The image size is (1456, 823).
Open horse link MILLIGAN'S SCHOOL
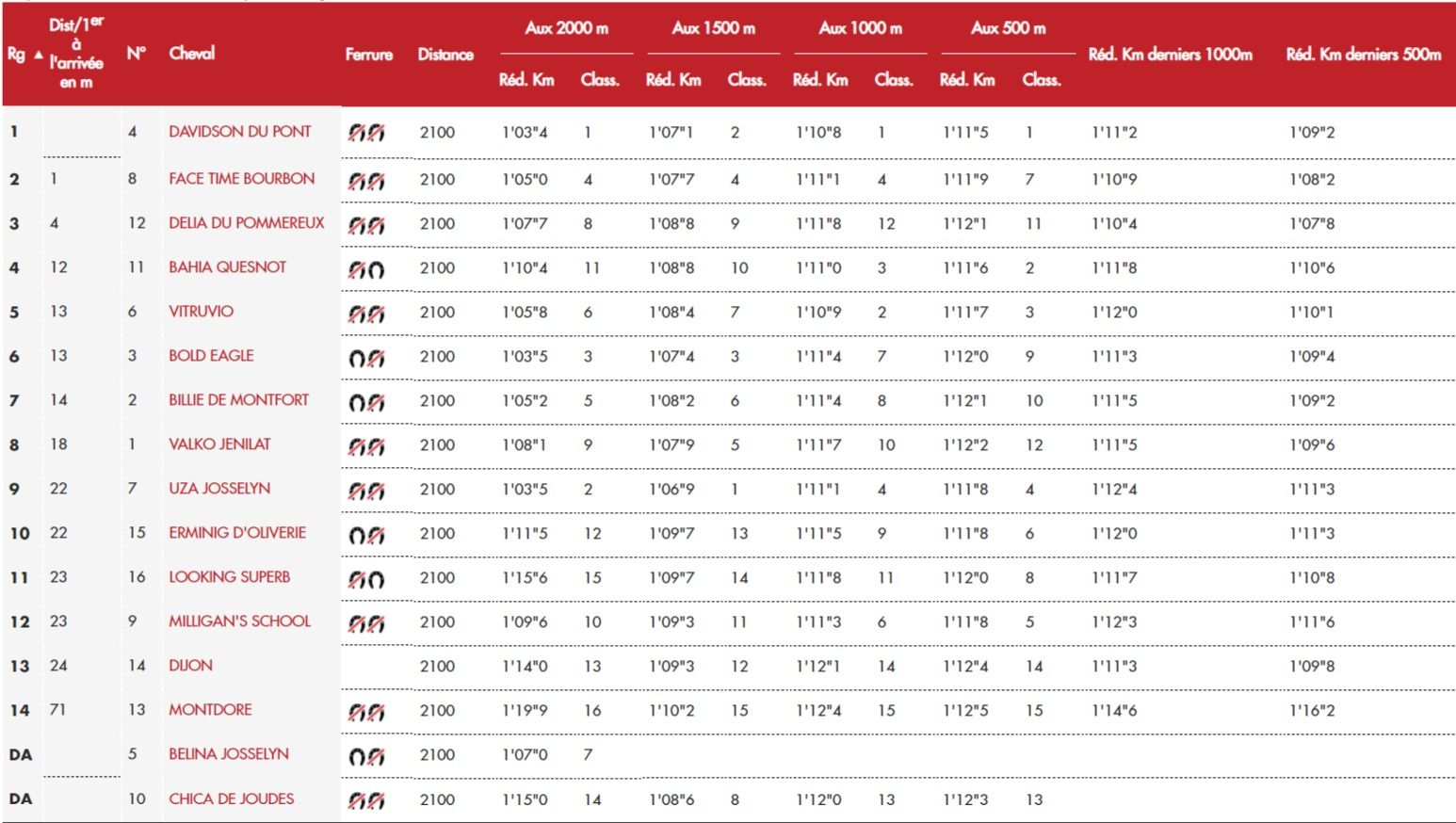240,621
